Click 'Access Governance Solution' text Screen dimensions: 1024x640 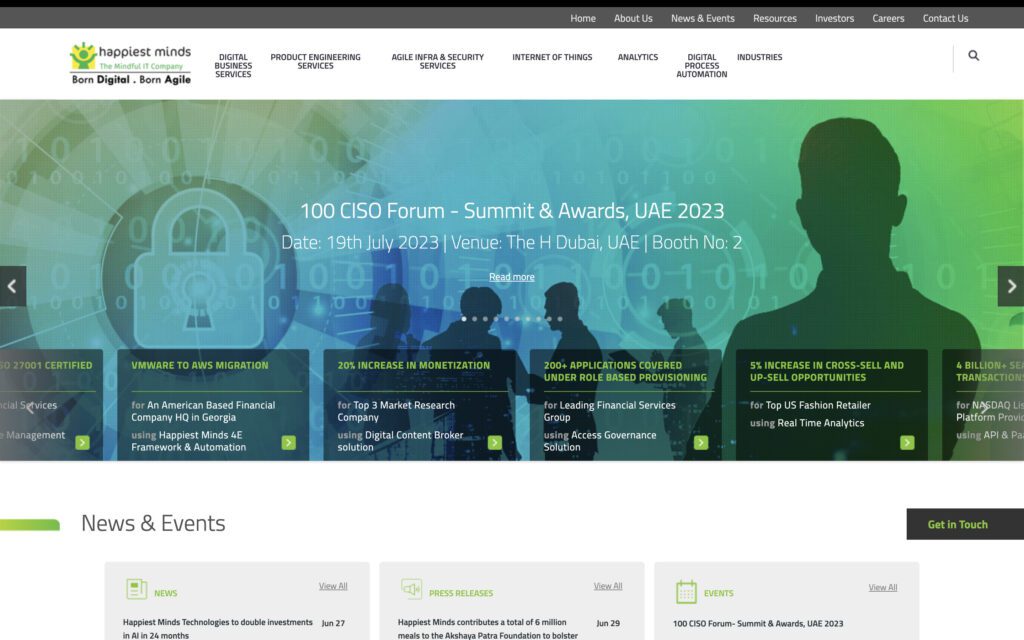600,441
